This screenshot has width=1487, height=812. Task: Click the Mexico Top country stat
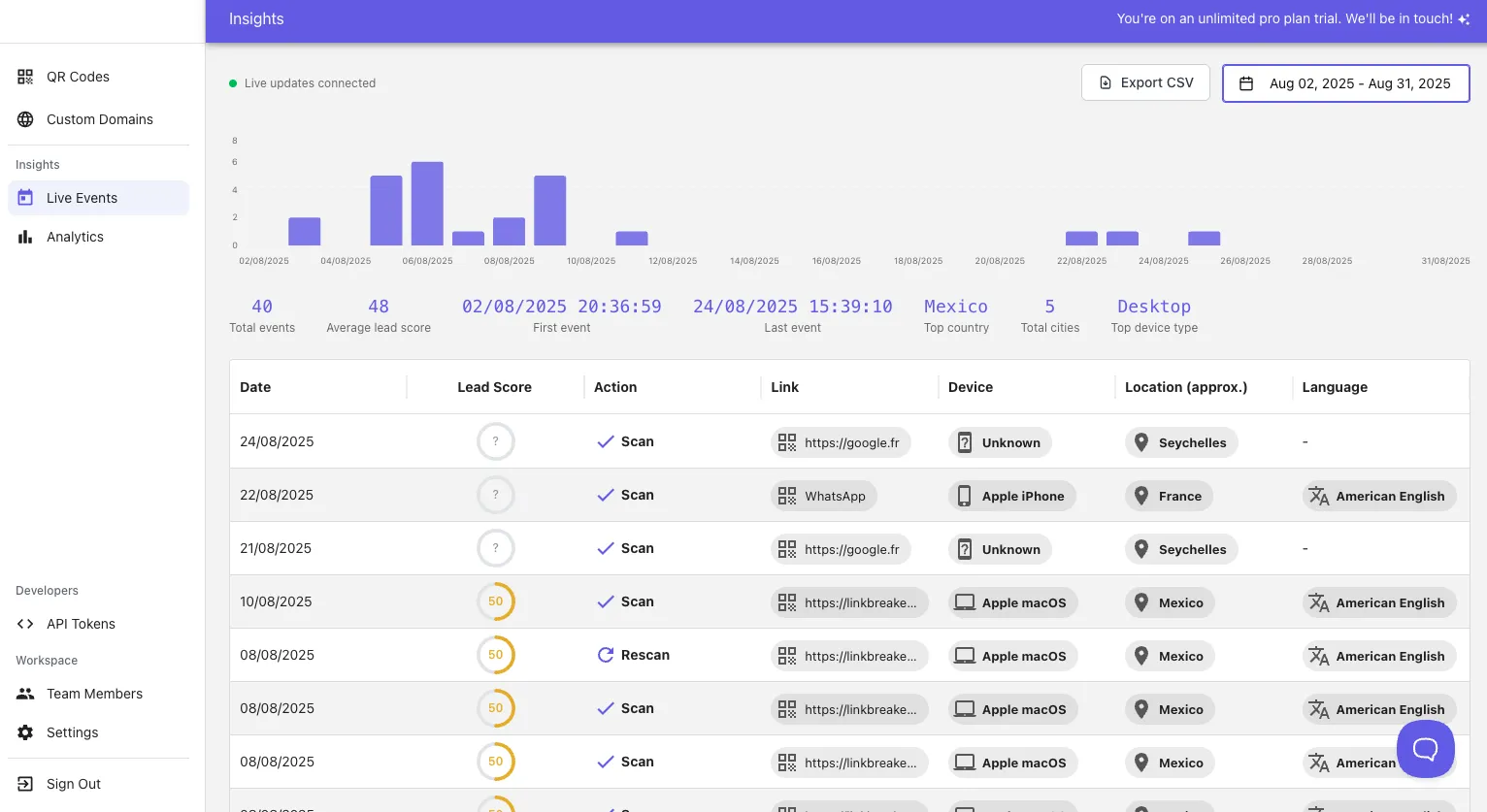tap(956, 316)
